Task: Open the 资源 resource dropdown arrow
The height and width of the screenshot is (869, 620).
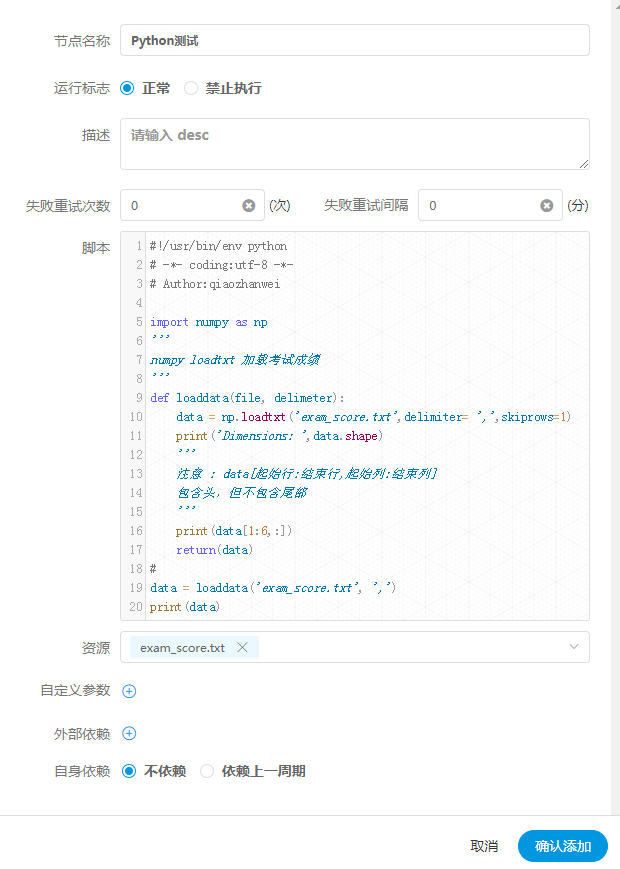Action: [x=574, y=647]
